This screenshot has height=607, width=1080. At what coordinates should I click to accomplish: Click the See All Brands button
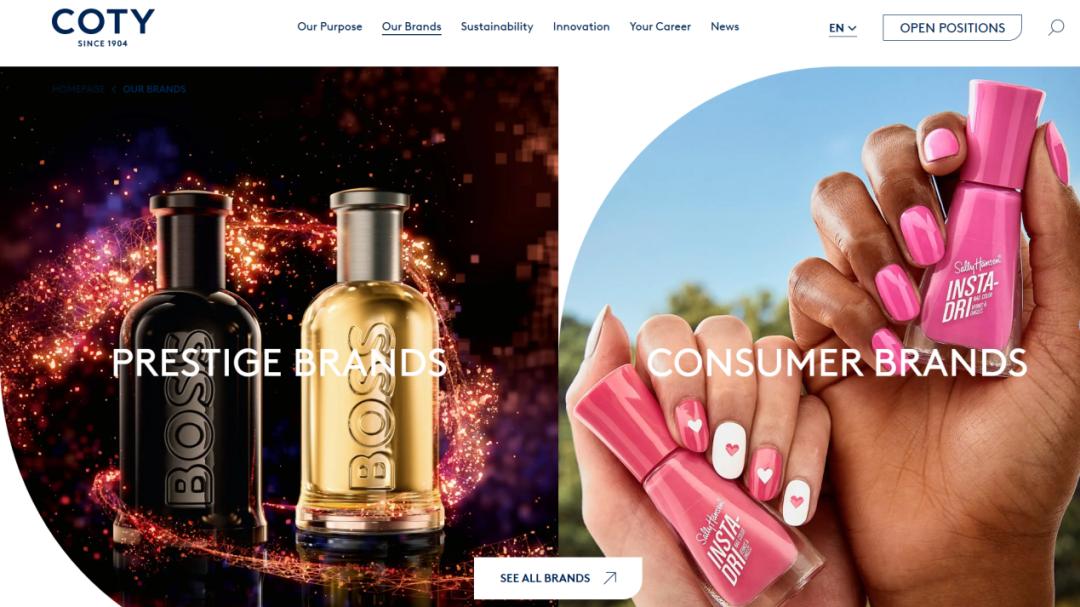click(x=558, y=578)
